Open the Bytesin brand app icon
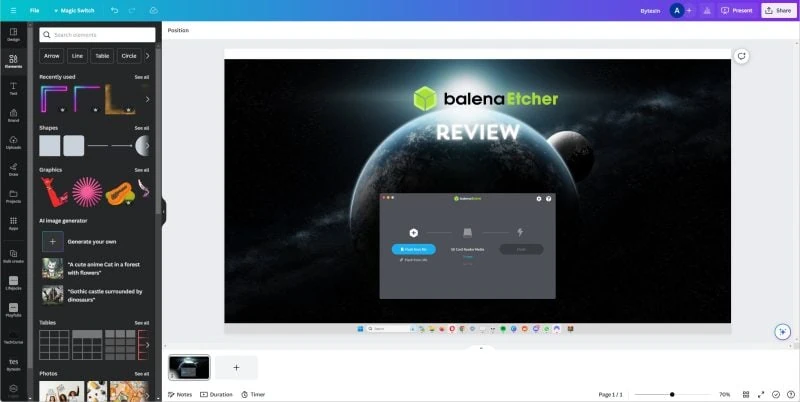Viewport: 800px width, 402px height. 13,364
